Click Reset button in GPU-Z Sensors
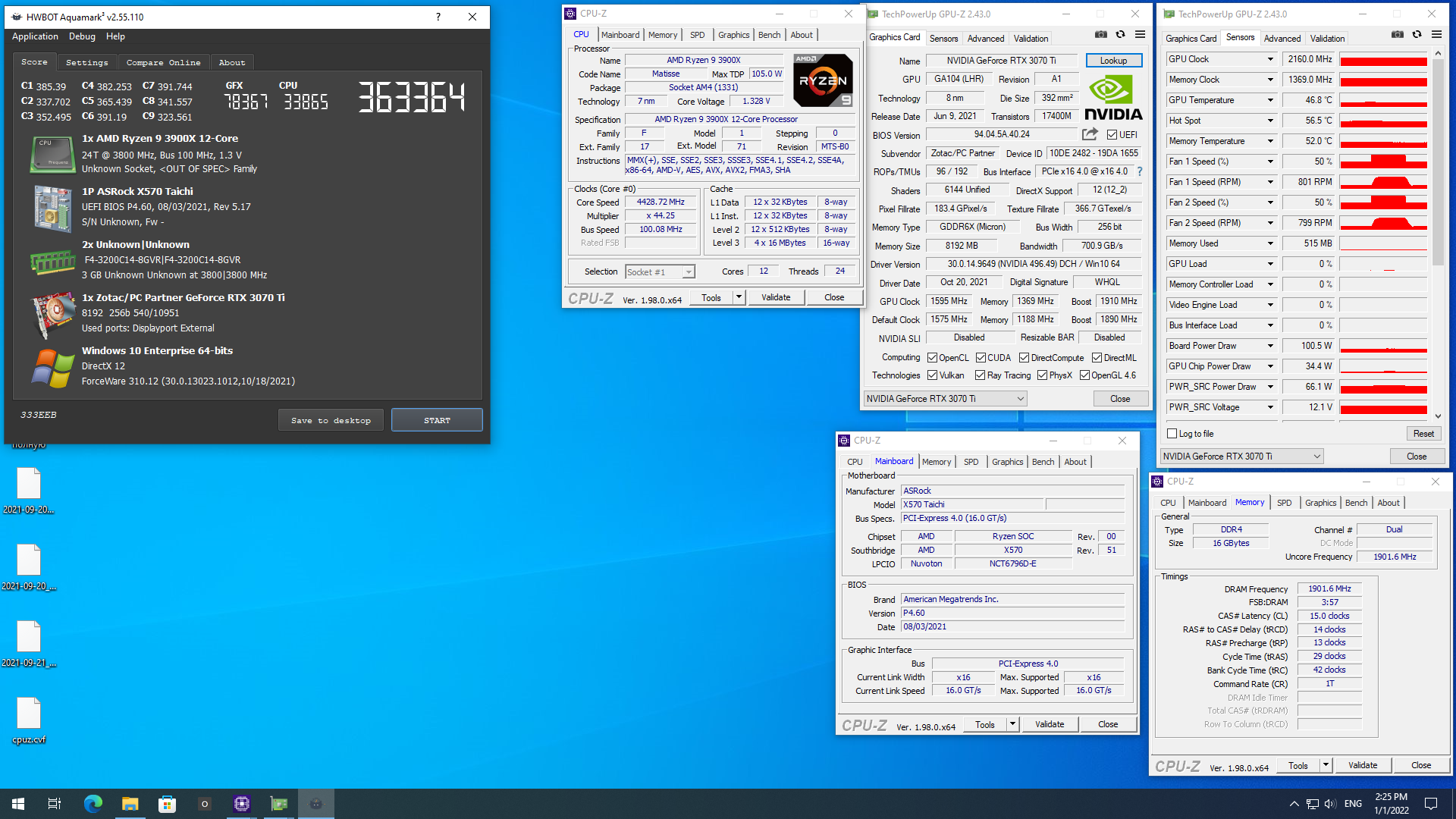Image resolution: width=1456 pixels, height=819 pixels. click(1423, 434)
